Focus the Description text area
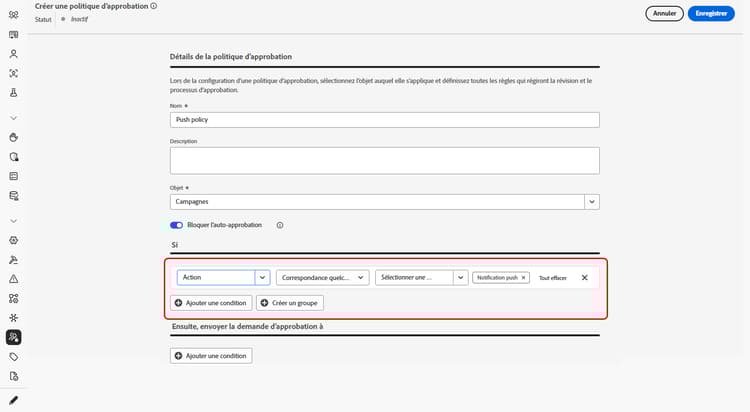The image size is (750, 412). coord(385,160)
